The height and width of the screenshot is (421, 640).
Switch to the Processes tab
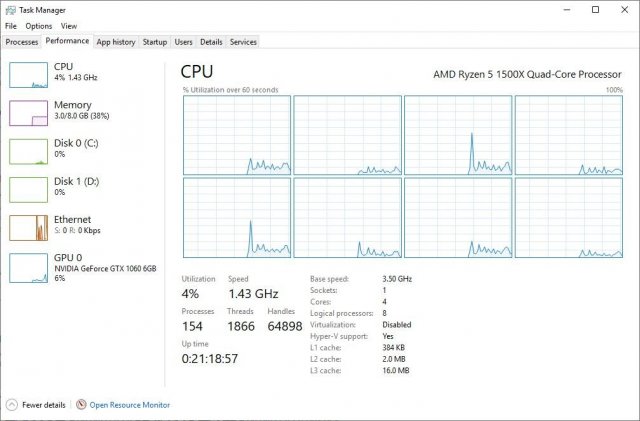[22, 42]
